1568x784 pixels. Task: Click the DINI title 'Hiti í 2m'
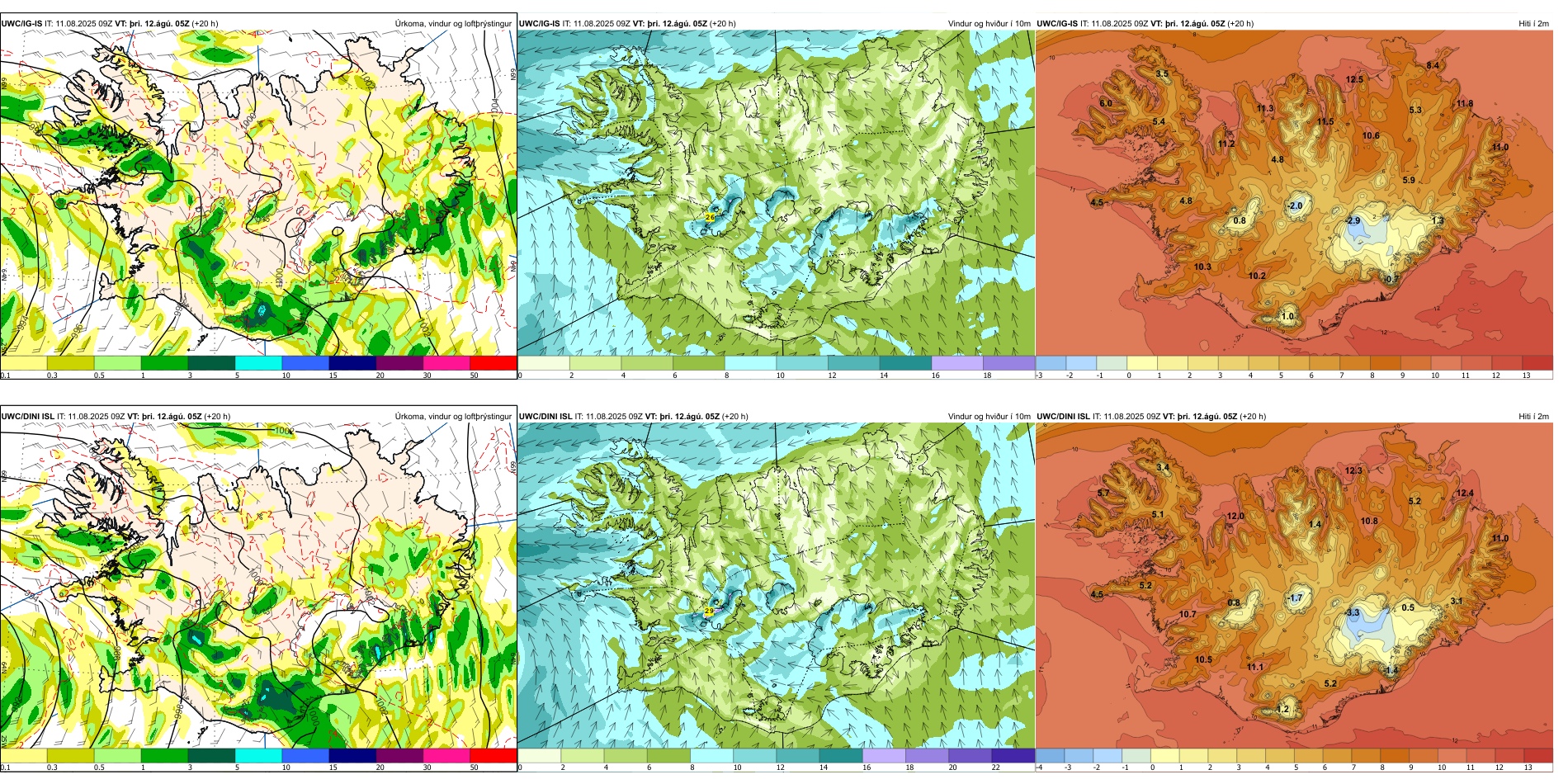coord(1533,417)
